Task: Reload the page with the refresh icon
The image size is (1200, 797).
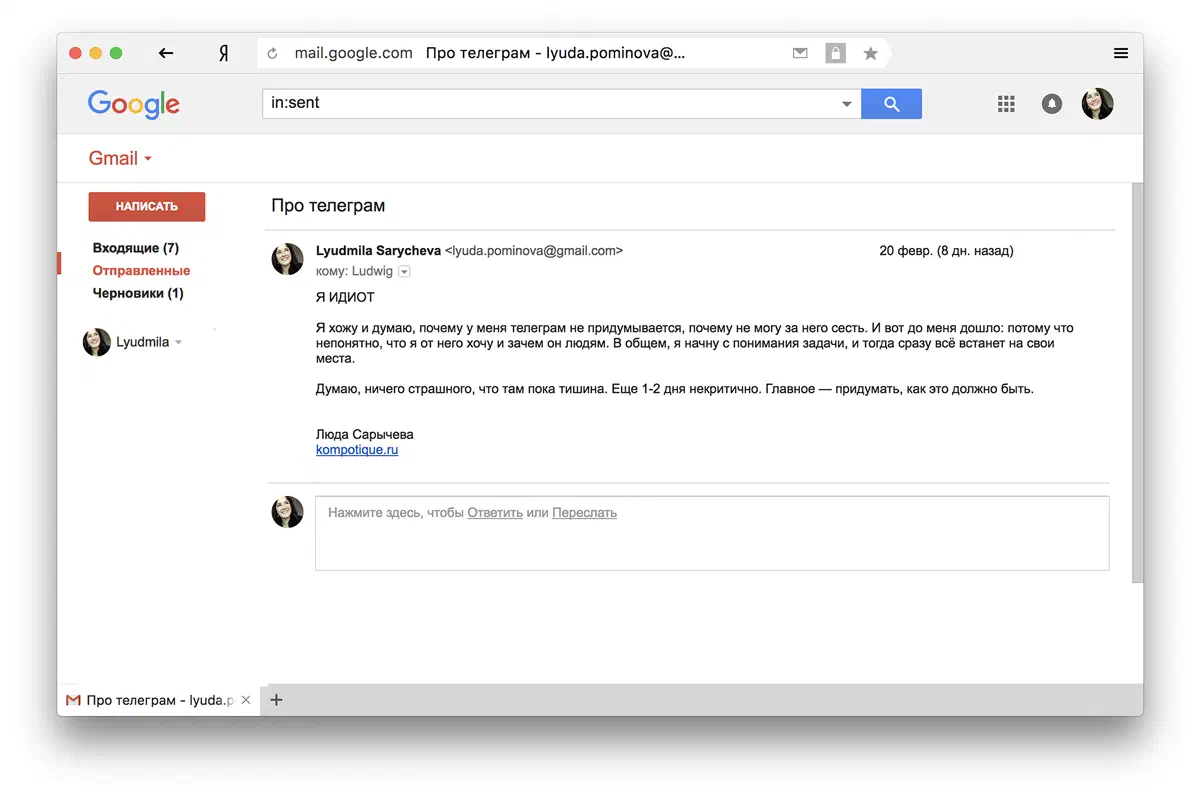Action: click(x=272, y=54)
